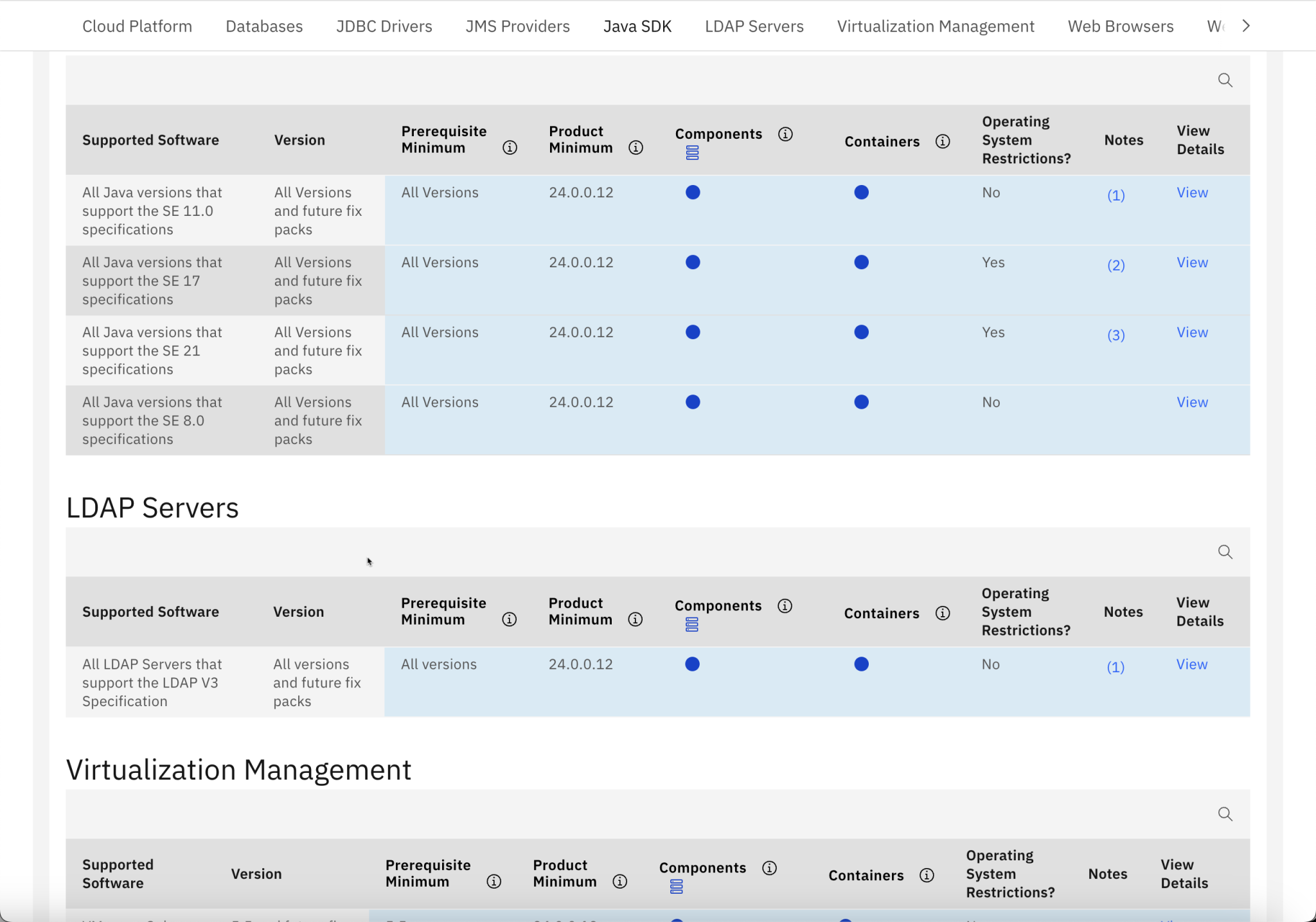Click the search icon above the LDAP Servers table
This screenshot has width=1316, height=922.
tap(1224, 551)
